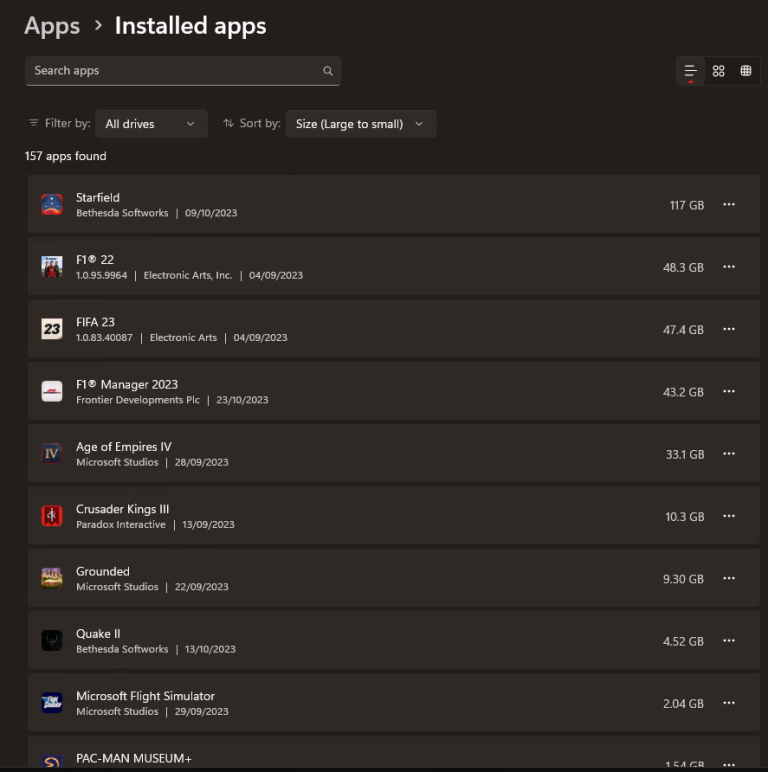
Task: Click the F1 22 version 1.0.95.9964
Action: click(x=101, y=275)
